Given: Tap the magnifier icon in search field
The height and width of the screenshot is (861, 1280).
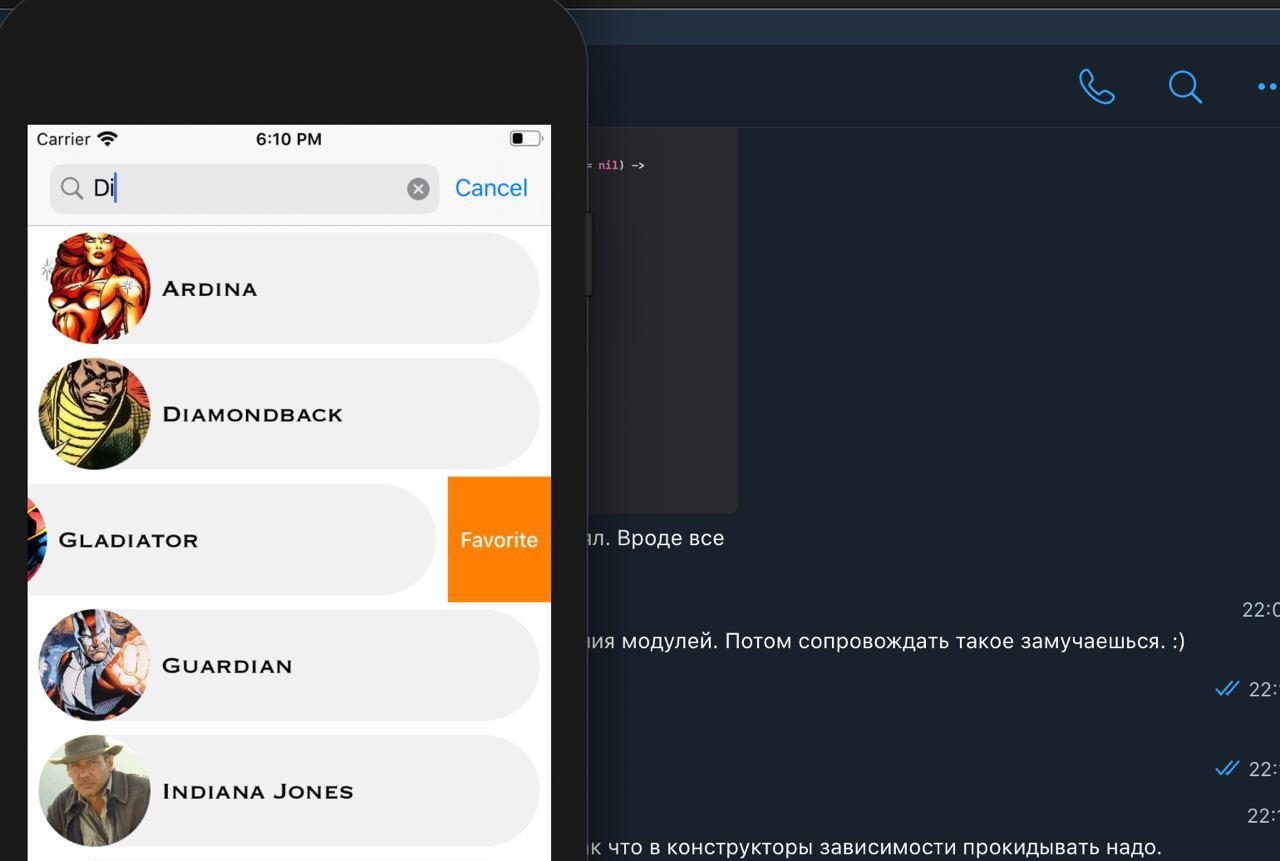Looking at the screenshot, I should [x=71, y=188].
